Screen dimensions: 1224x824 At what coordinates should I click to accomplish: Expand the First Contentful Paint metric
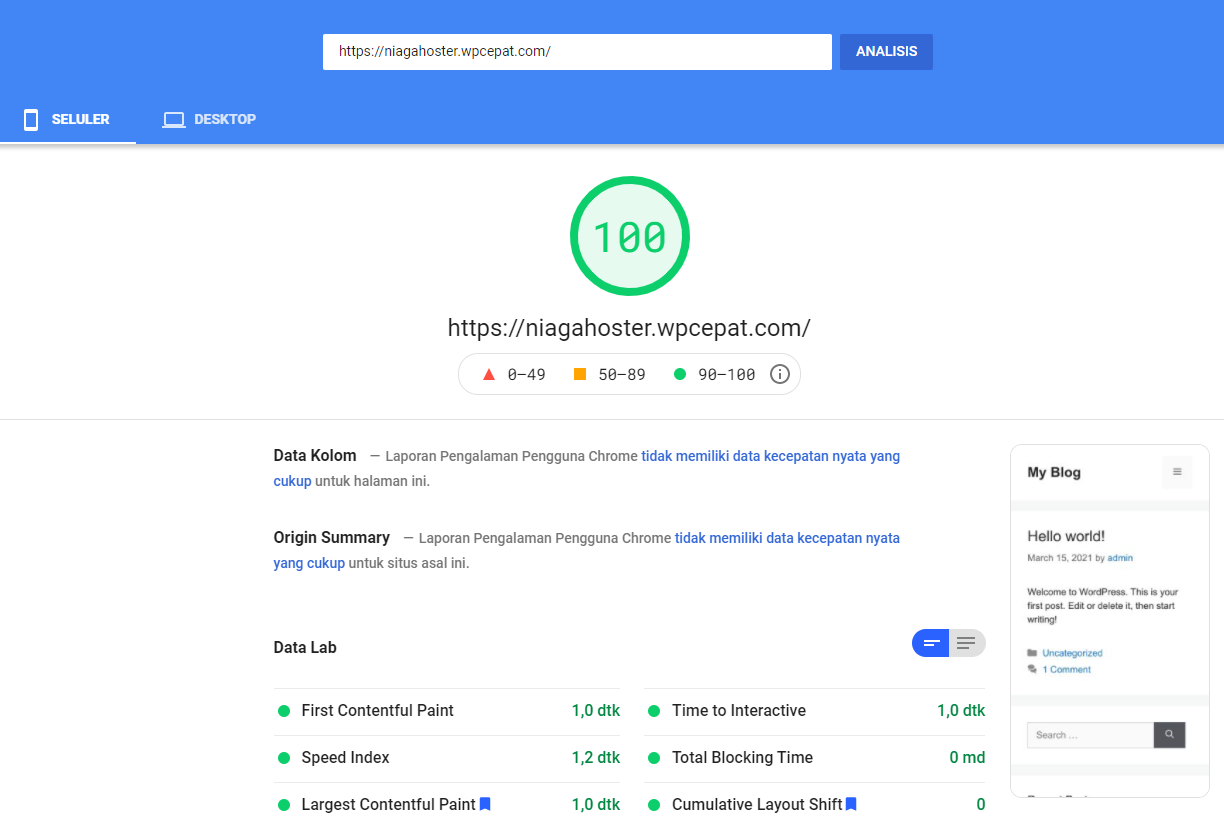[x=377, y=711]
